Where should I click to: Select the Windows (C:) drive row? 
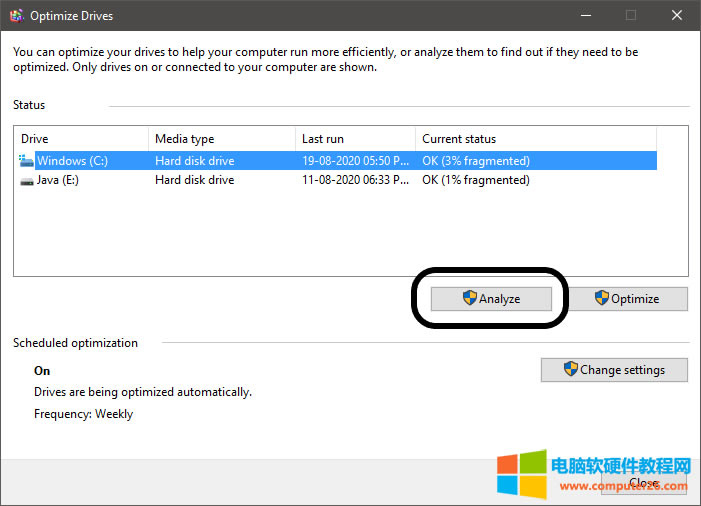338,161
